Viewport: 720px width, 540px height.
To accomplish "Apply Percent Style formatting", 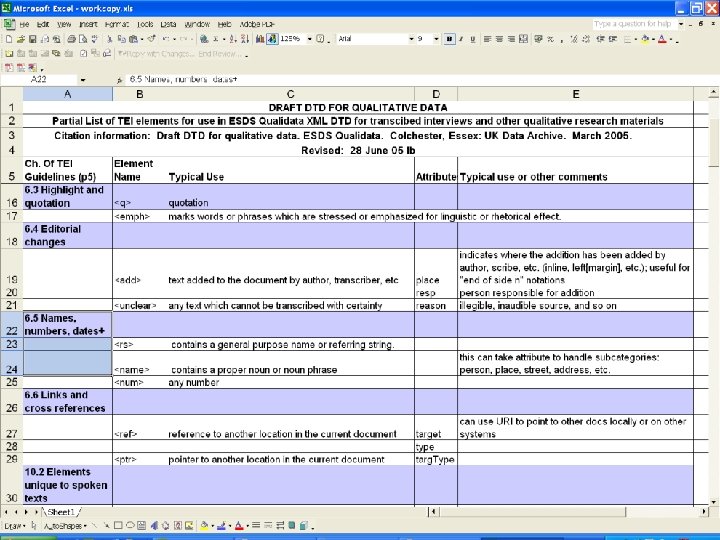I will tap(550, 39).
